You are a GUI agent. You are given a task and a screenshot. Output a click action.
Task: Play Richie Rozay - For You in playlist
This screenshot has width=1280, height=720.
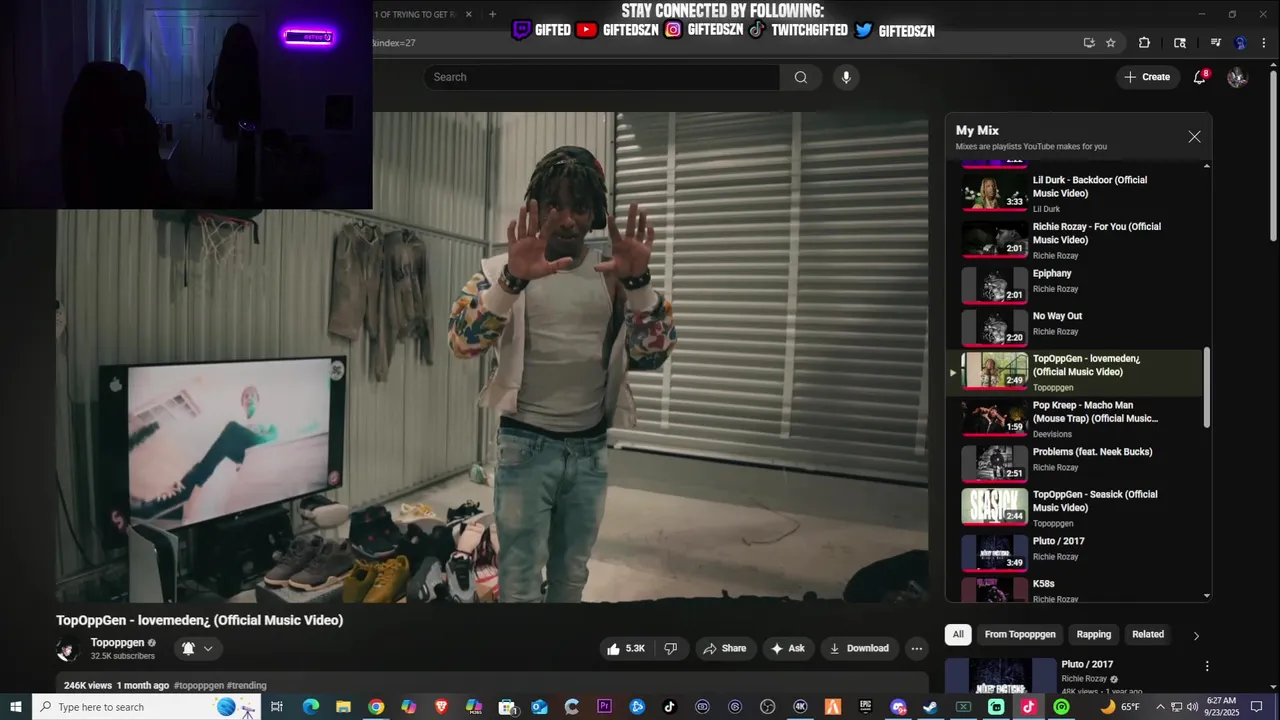coord(1082,240)
